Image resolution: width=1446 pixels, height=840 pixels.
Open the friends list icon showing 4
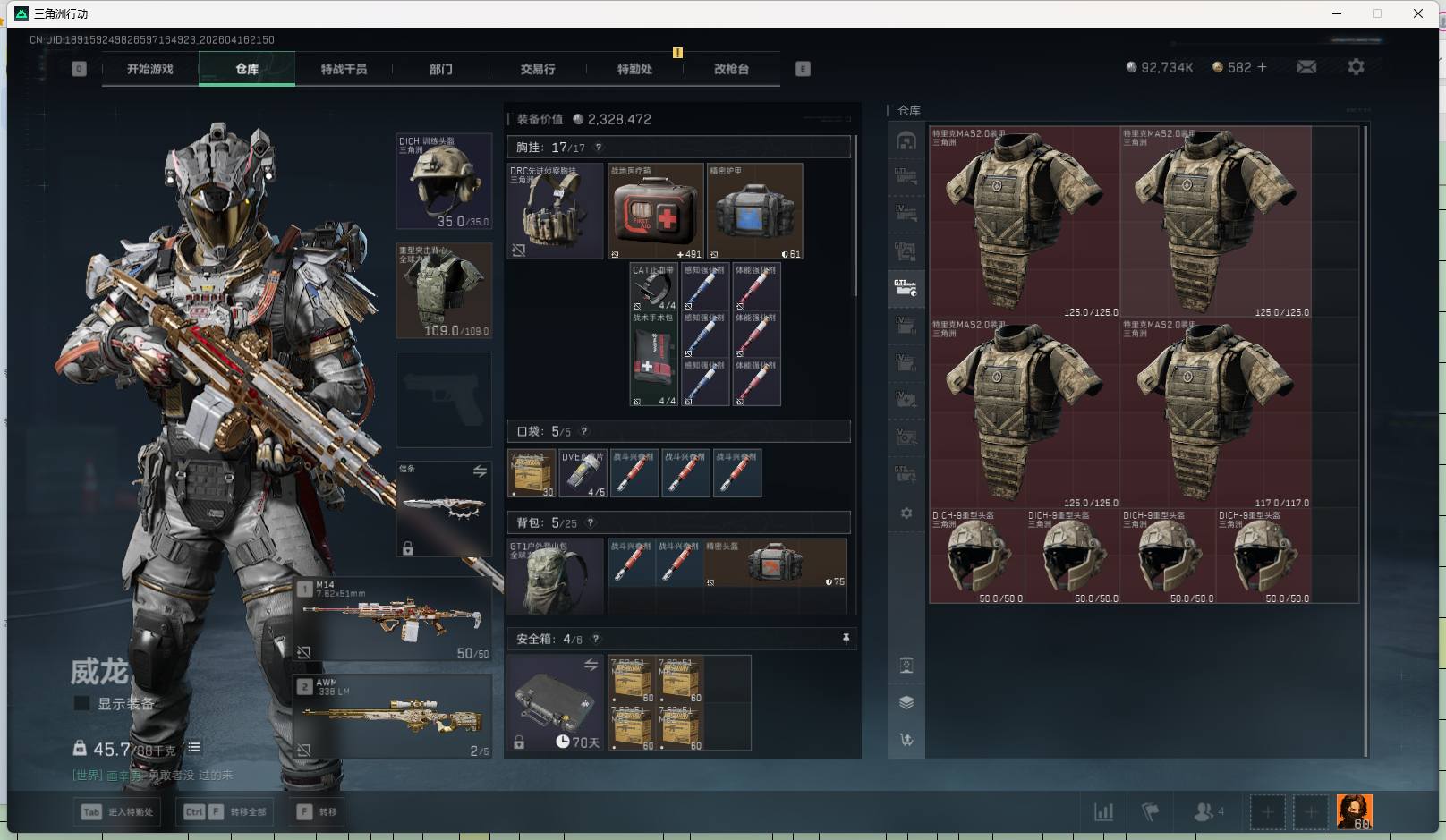pyautogui.click(x=1209, y=812)
